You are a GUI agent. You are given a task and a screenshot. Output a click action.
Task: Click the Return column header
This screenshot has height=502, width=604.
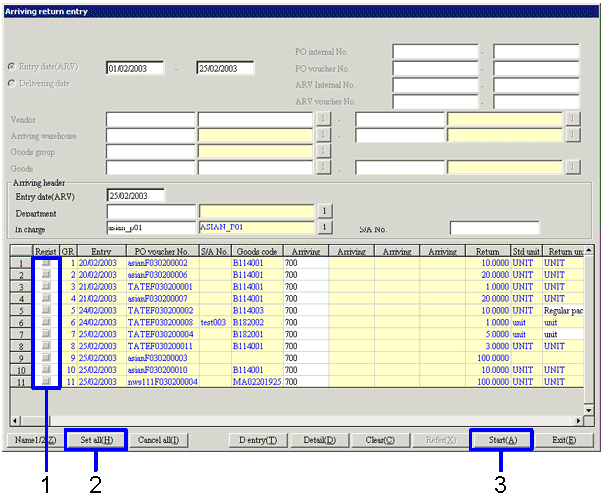(488, 251)
